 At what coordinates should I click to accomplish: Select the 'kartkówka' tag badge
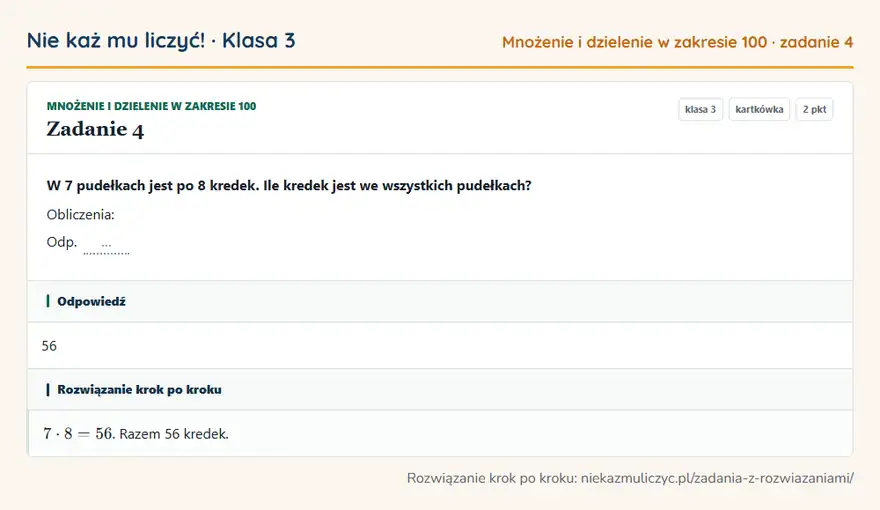point(759,109)
